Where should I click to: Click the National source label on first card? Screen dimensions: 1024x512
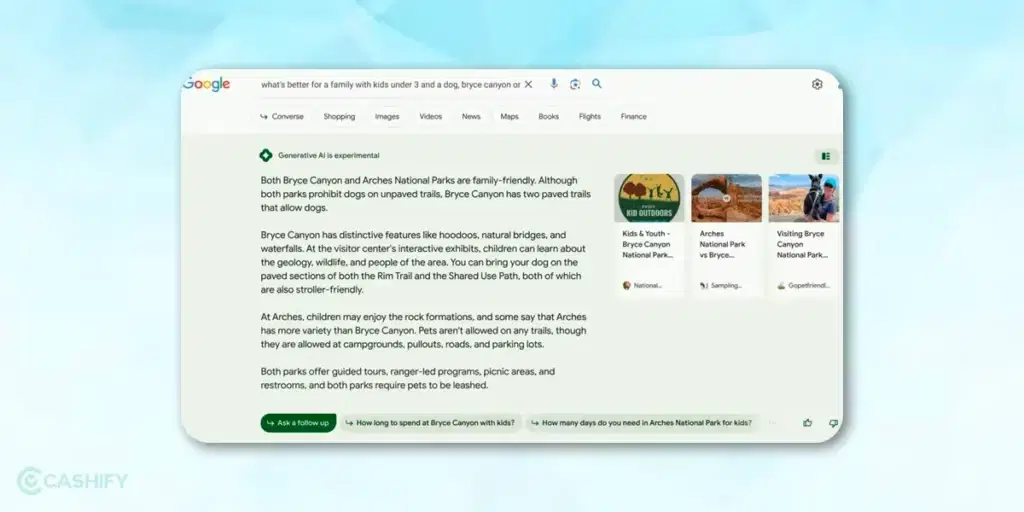pos(643,285)
